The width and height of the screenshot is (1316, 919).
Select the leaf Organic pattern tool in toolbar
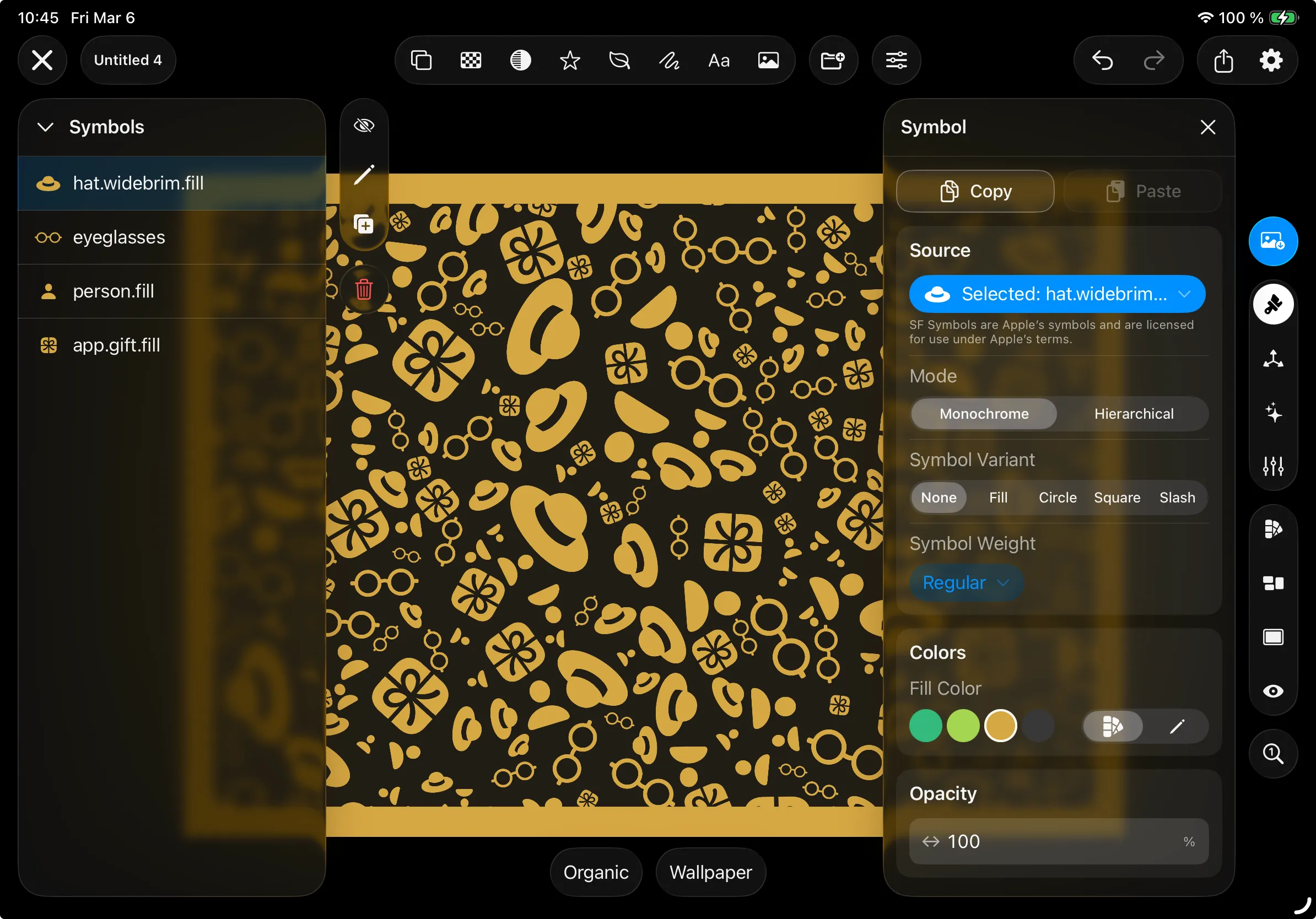tap(619, 60)
